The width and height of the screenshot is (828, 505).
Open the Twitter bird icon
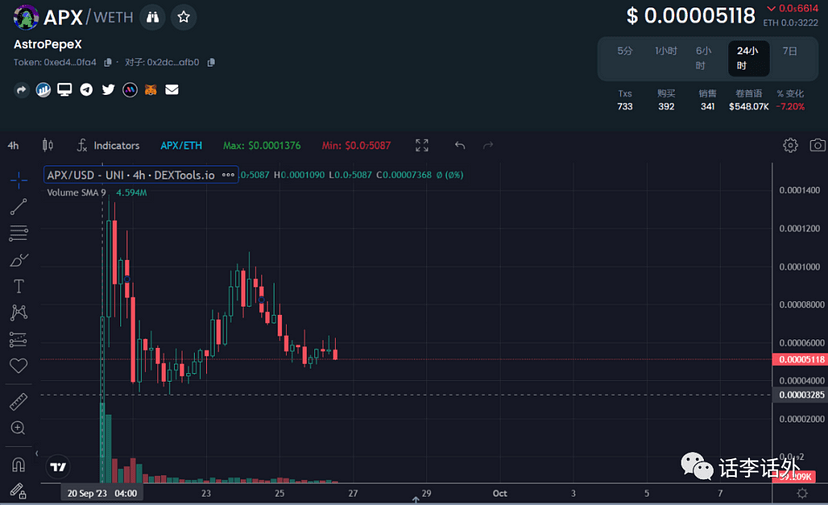[108, 90]
